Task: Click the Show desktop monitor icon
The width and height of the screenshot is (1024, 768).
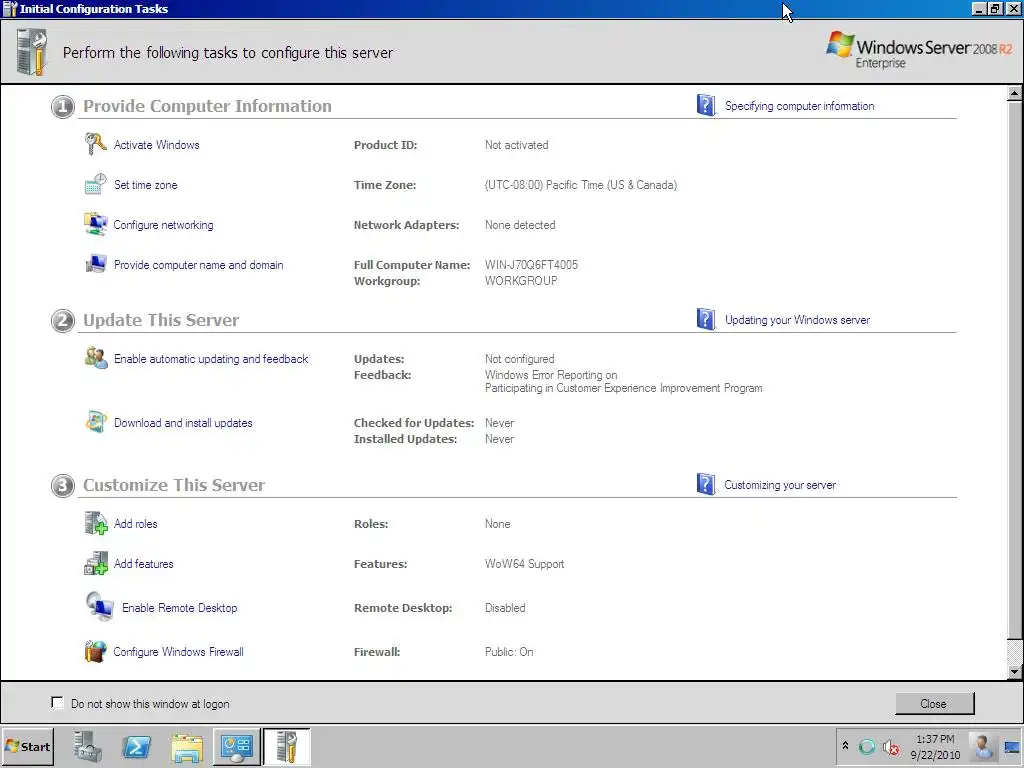Action: (x=1013, y=747)
